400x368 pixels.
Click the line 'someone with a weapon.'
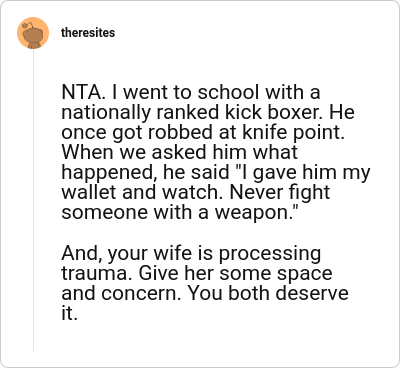[178, 212]
